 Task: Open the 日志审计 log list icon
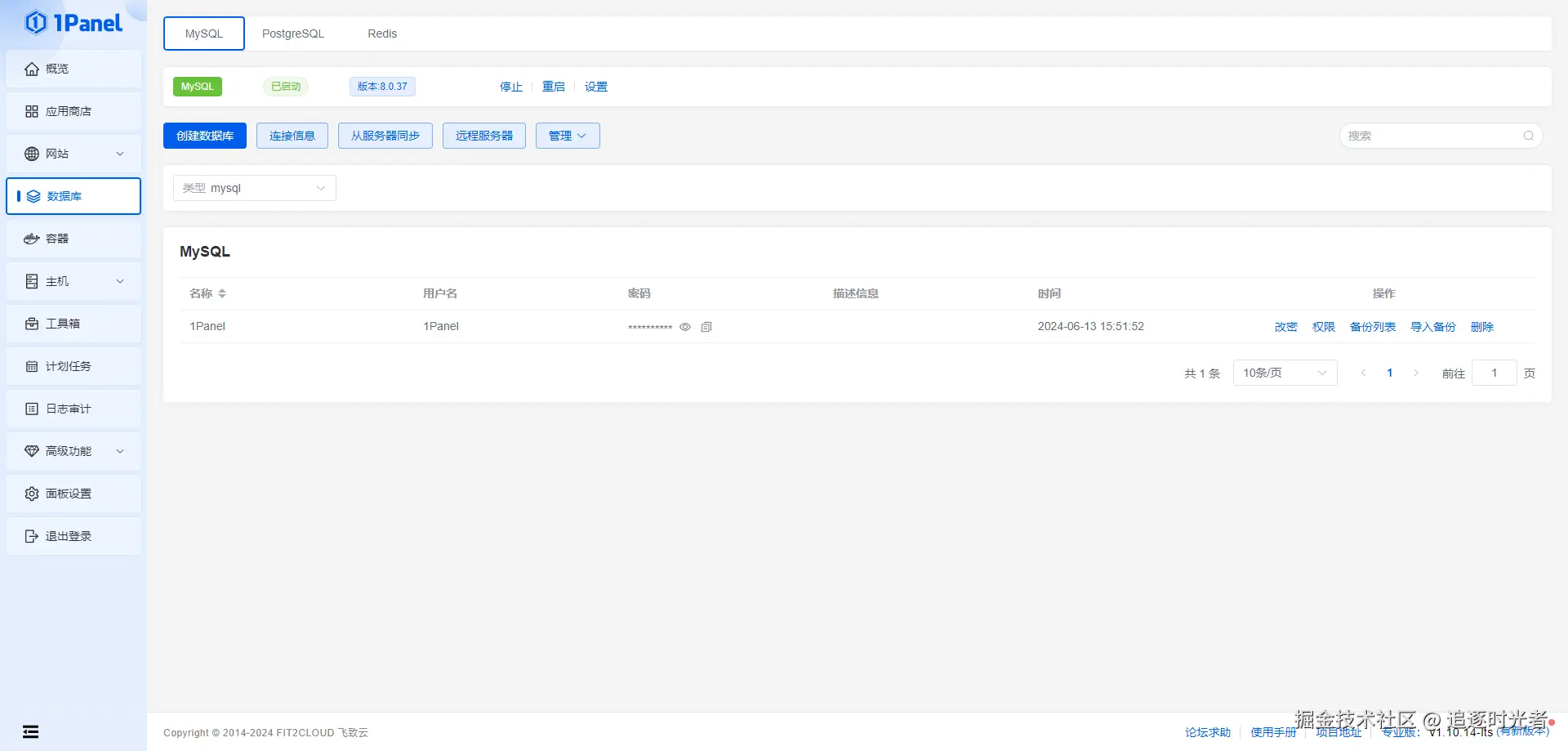32,409
